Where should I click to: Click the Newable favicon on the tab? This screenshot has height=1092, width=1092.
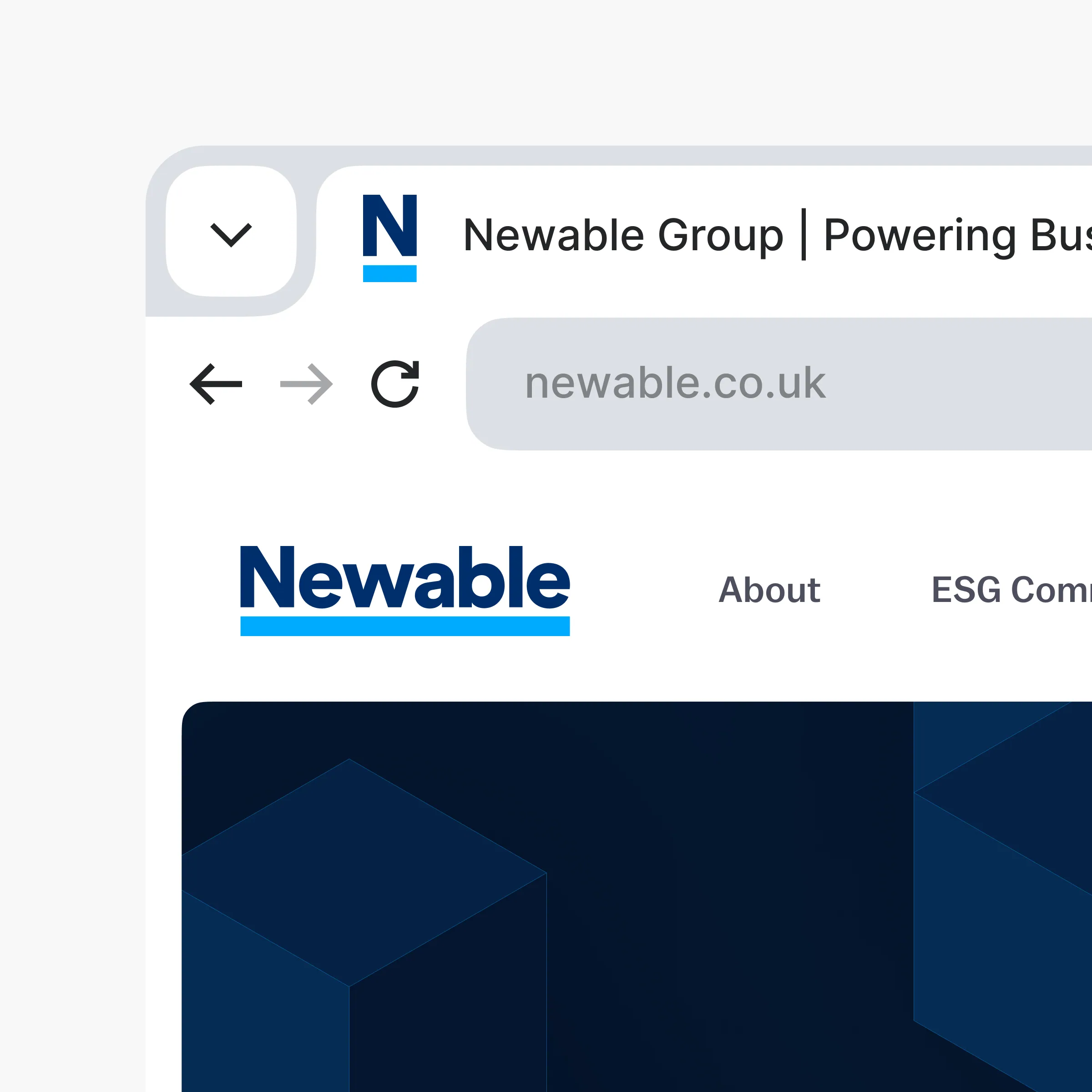[389, 238]
